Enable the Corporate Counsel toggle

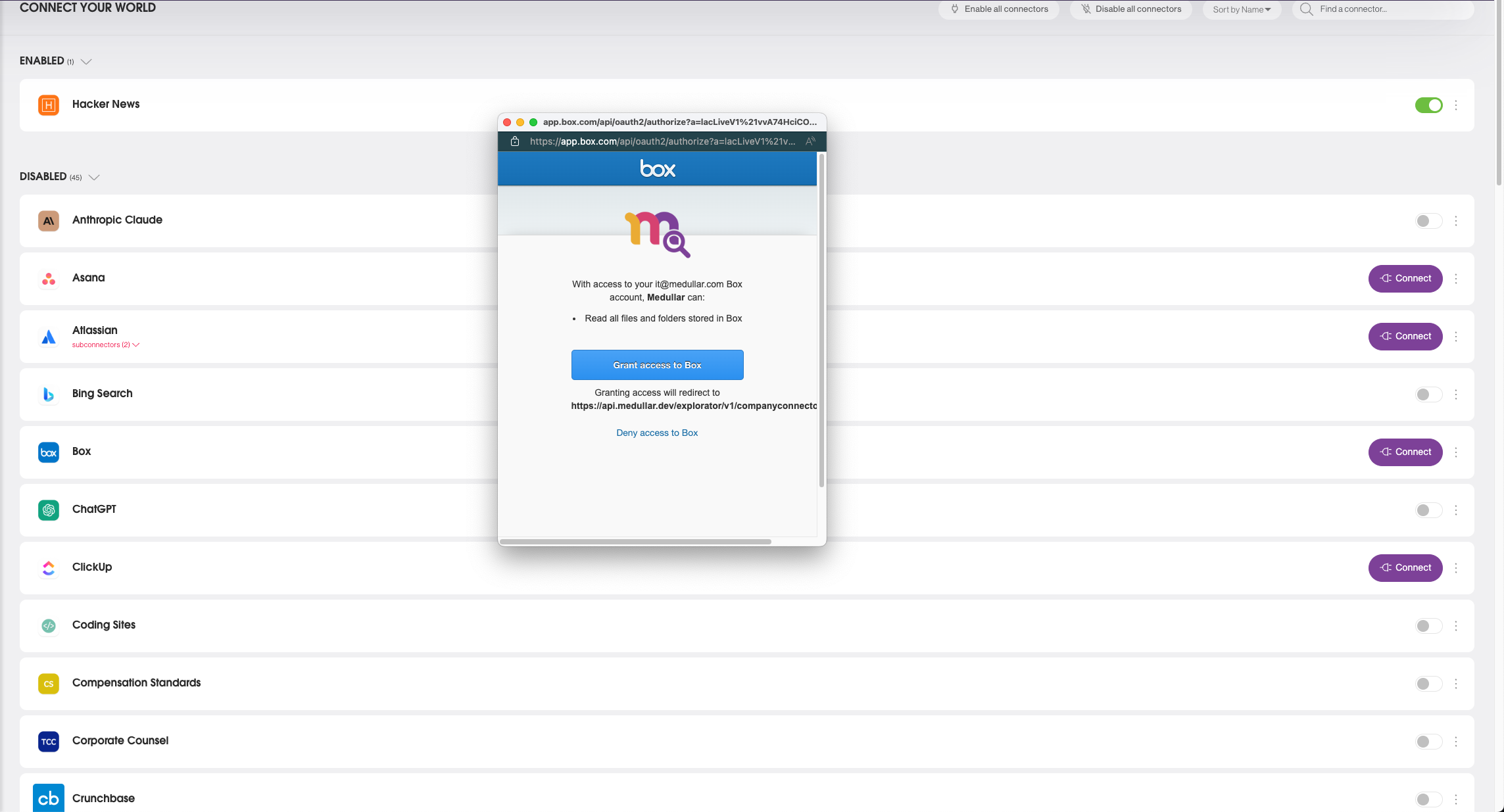[1428, 742]
